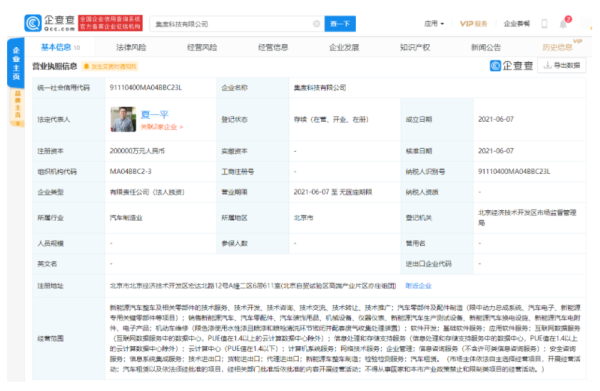This screenshot has height=391, width=600.
Task: Click the 企查查 logo in header
Action: pos(50,23)
